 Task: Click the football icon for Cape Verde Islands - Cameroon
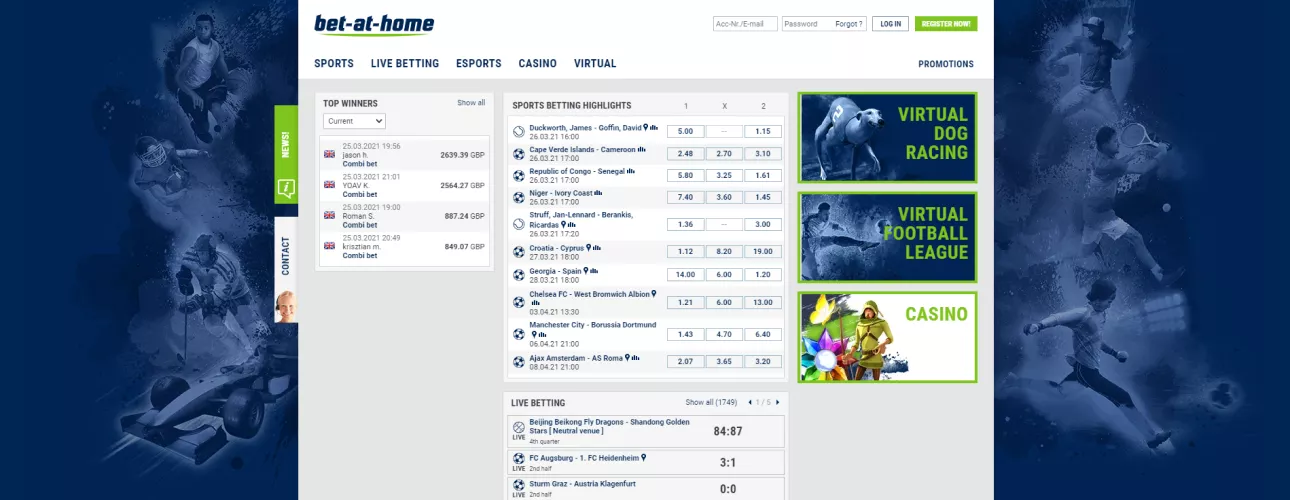point(518,154)
